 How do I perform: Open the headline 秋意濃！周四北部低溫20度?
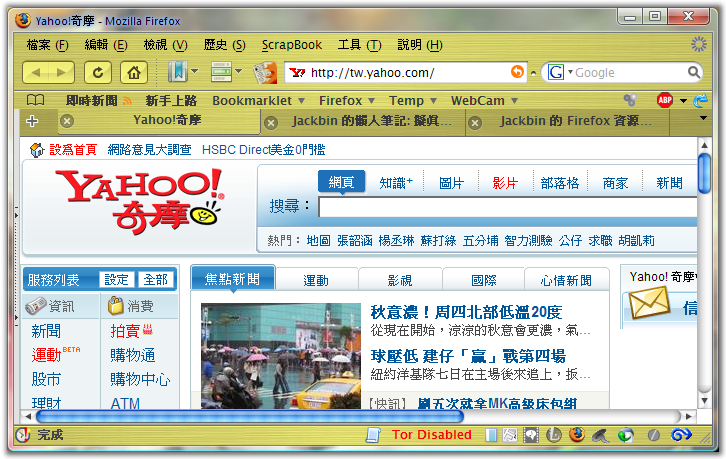coord(466,312)
